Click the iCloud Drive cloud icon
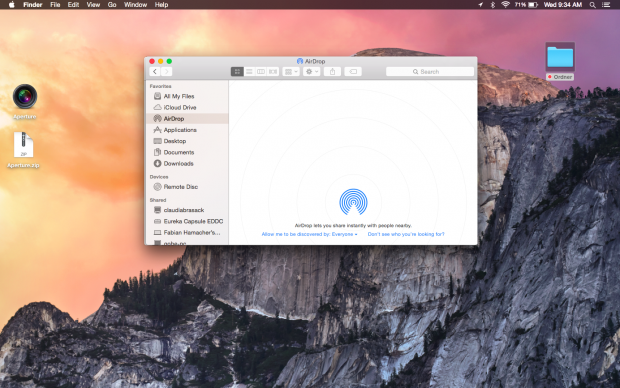The image size is (620, 388). [x=157, y=107]
